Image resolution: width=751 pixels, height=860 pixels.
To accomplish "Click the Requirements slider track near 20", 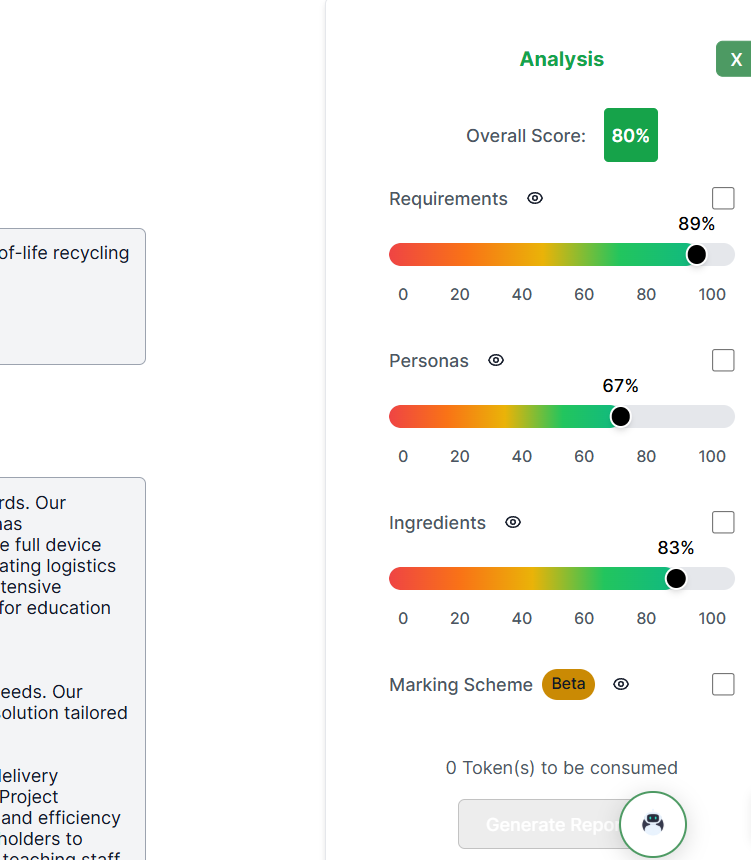I will 460,254.
